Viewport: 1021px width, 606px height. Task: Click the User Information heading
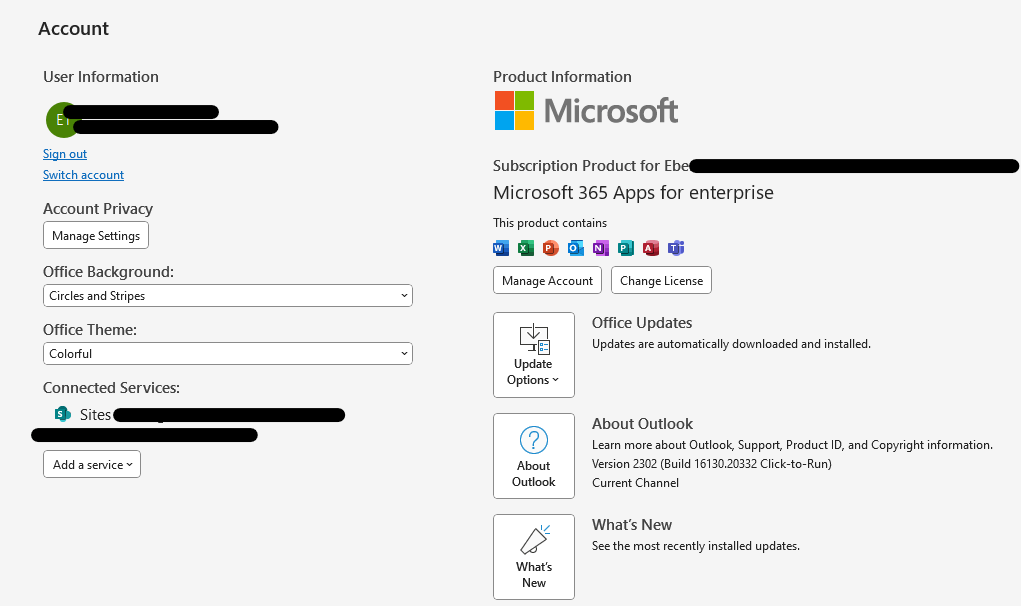tap(101, 77)
